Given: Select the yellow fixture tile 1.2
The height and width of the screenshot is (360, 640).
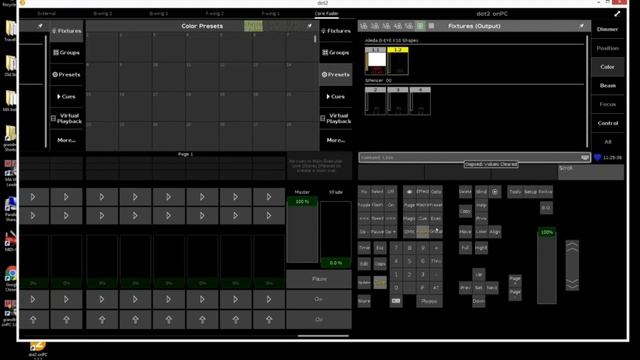Looking at the screenshot, I should [398, 61].
